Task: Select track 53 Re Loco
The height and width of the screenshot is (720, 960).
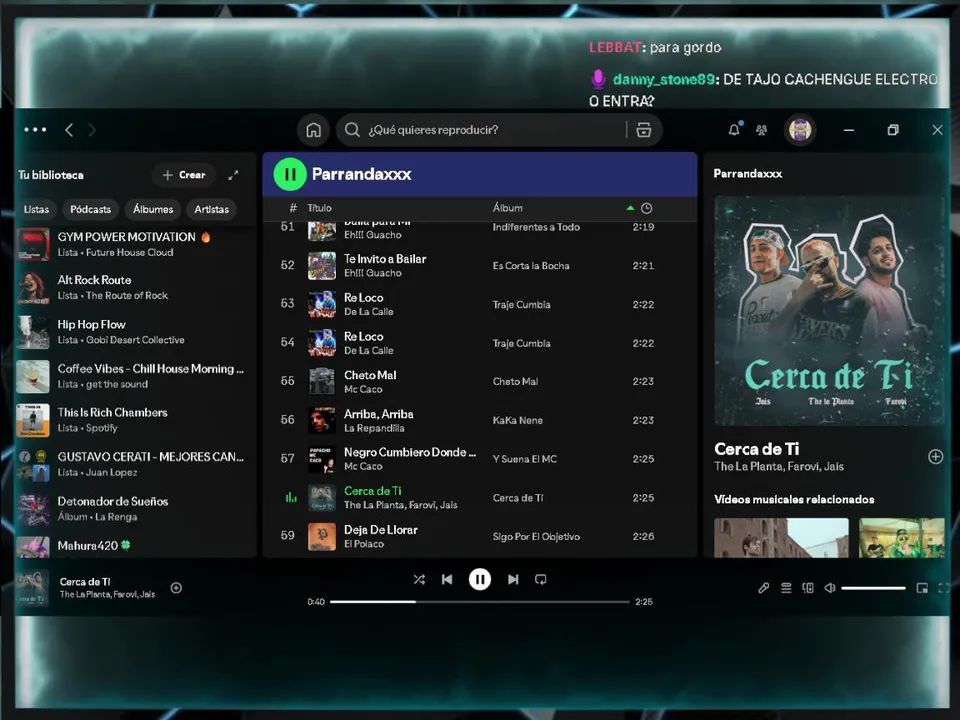Action: click(479, 304)
